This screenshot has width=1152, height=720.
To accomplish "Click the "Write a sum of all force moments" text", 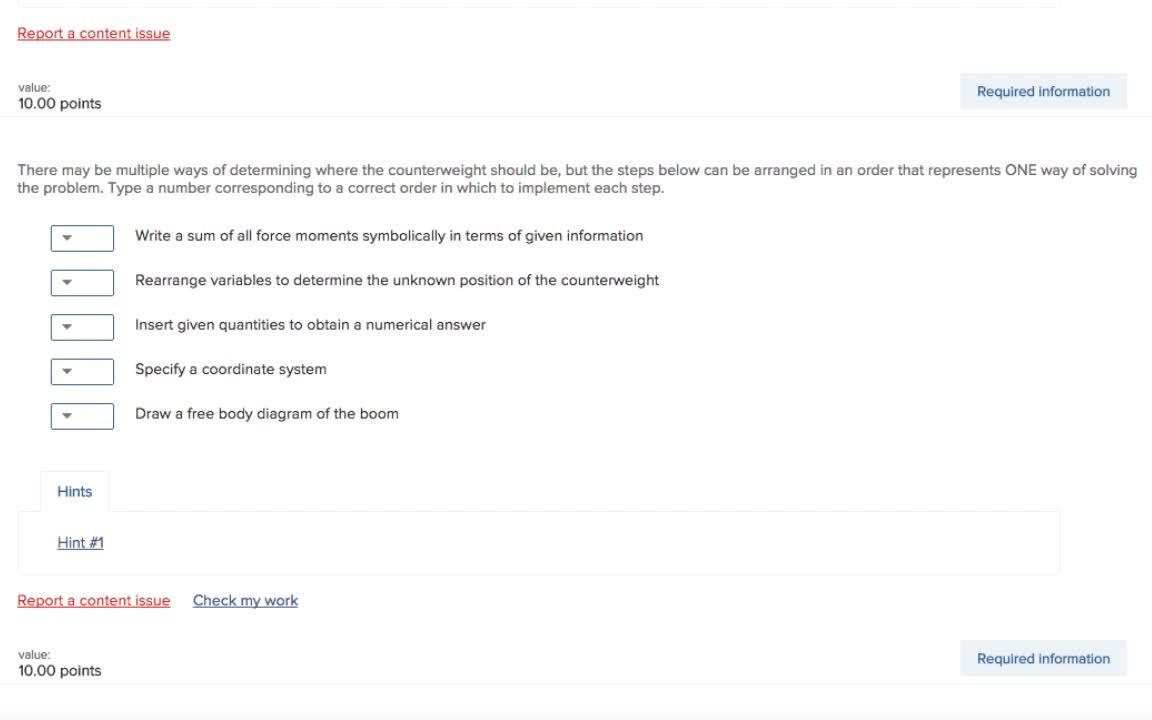I will click(x=389, y=236).
